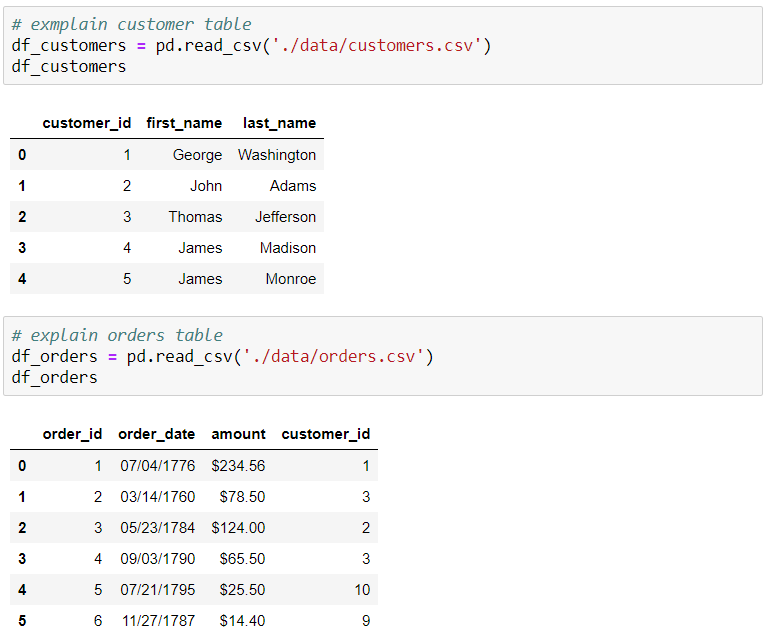
Task: Click the '05/23/1784' date cell
Action: click(x=158, y=528)
